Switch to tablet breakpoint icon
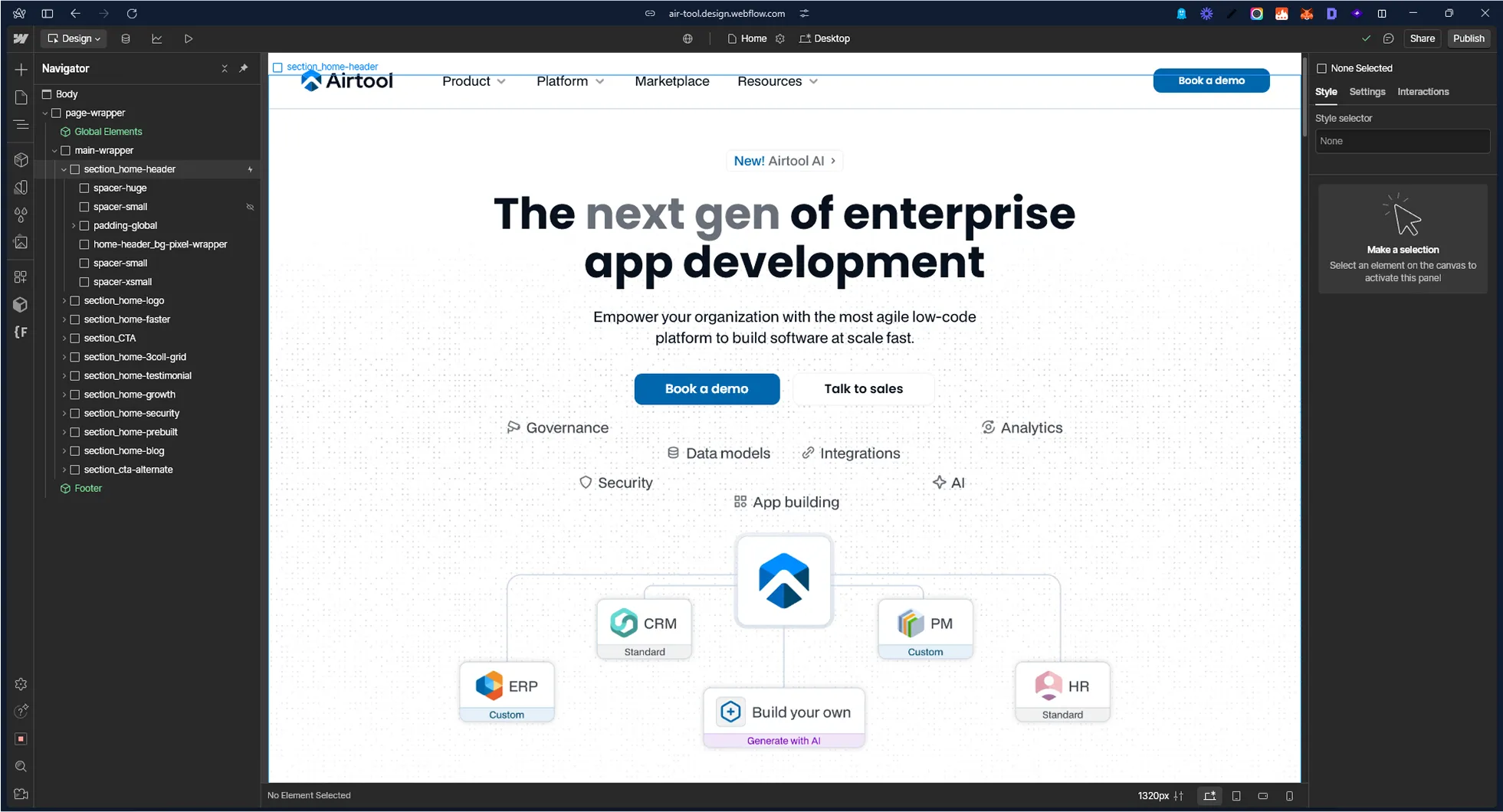Screen dimensions: 1503x812 1236,796
